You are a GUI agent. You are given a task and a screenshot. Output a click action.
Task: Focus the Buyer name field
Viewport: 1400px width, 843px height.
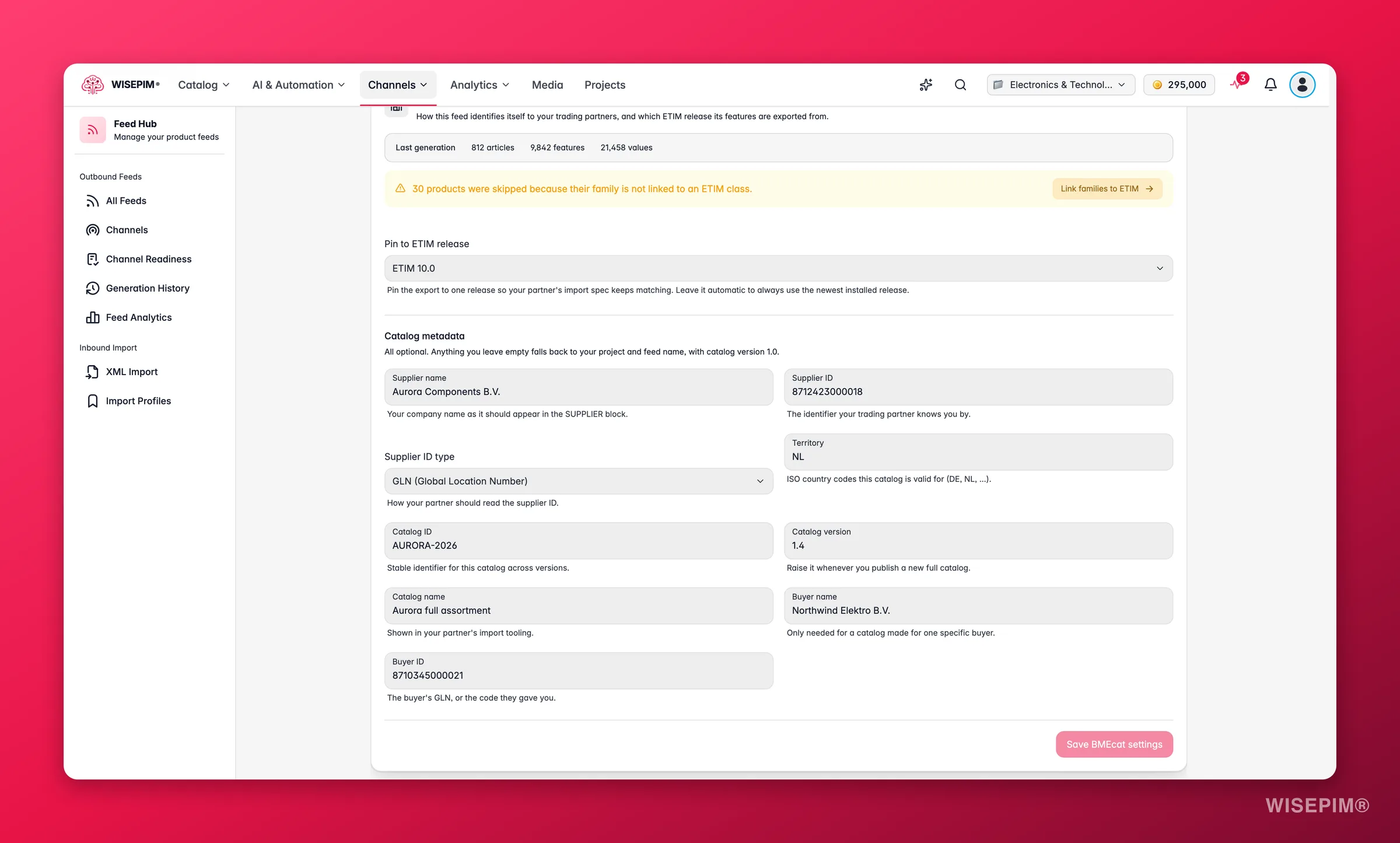pyautogui.click(x=978, y=606)
